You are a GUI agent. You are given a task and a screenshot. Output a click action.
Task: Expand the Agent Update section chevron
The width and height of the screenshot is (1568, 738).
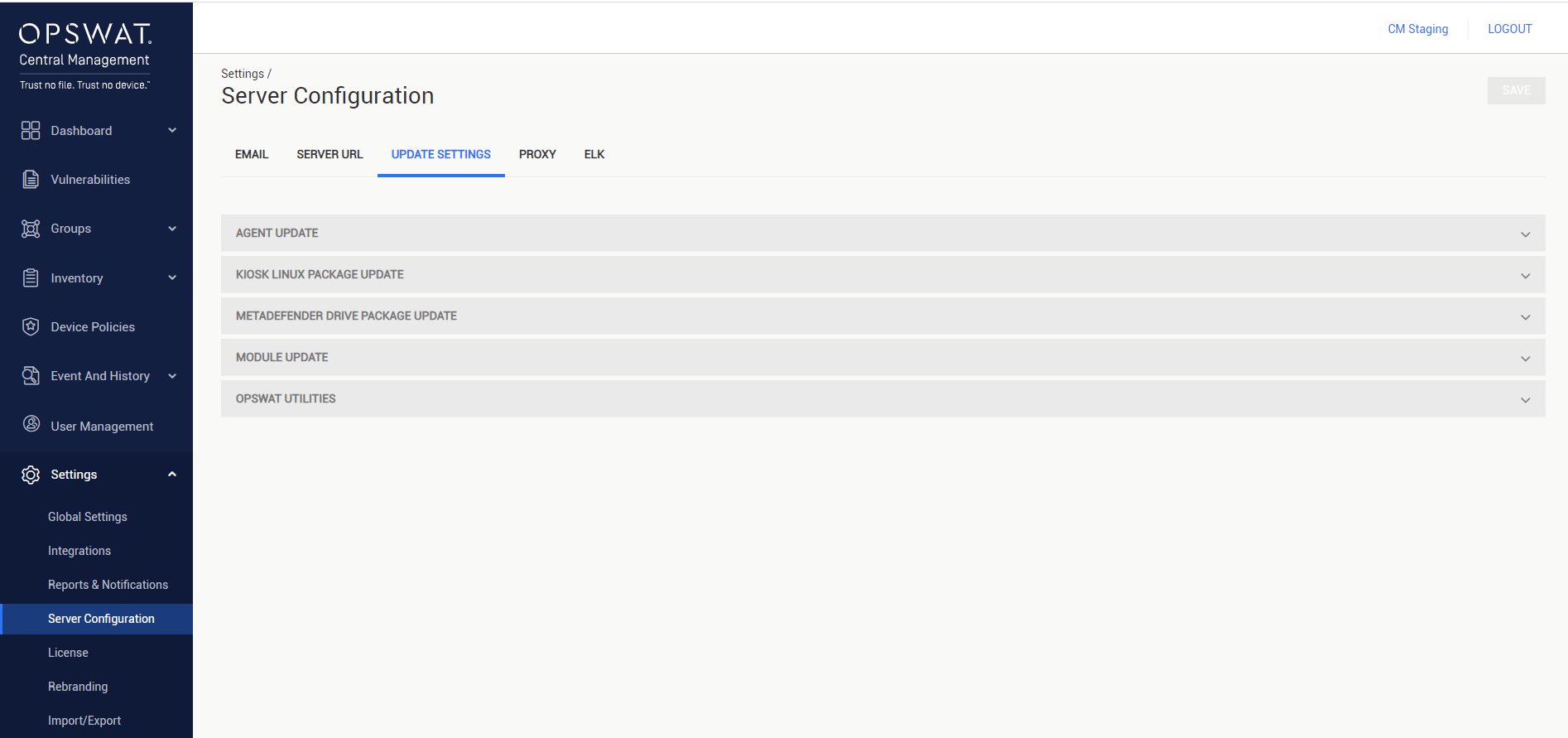click(1525, 234)
